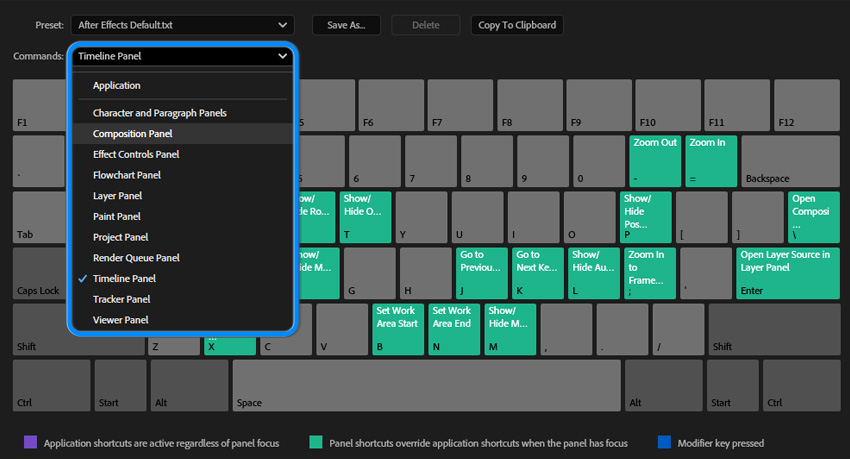850x459 pixels.
Task: Click the F1 key
Action: (x=39, y=105)
